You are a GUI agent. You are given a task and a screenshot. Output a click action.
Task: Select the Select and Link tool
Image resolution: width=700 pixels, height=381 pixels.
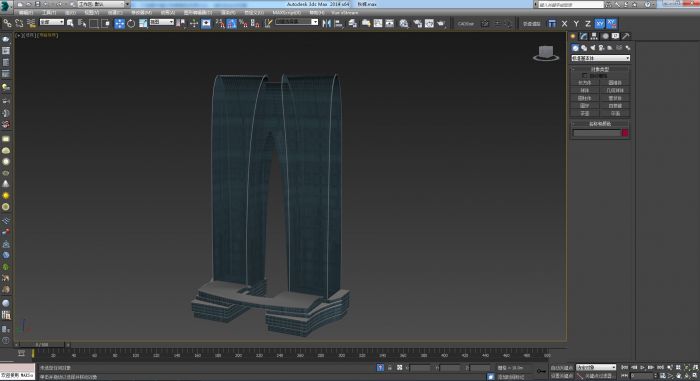coord(7,23)
